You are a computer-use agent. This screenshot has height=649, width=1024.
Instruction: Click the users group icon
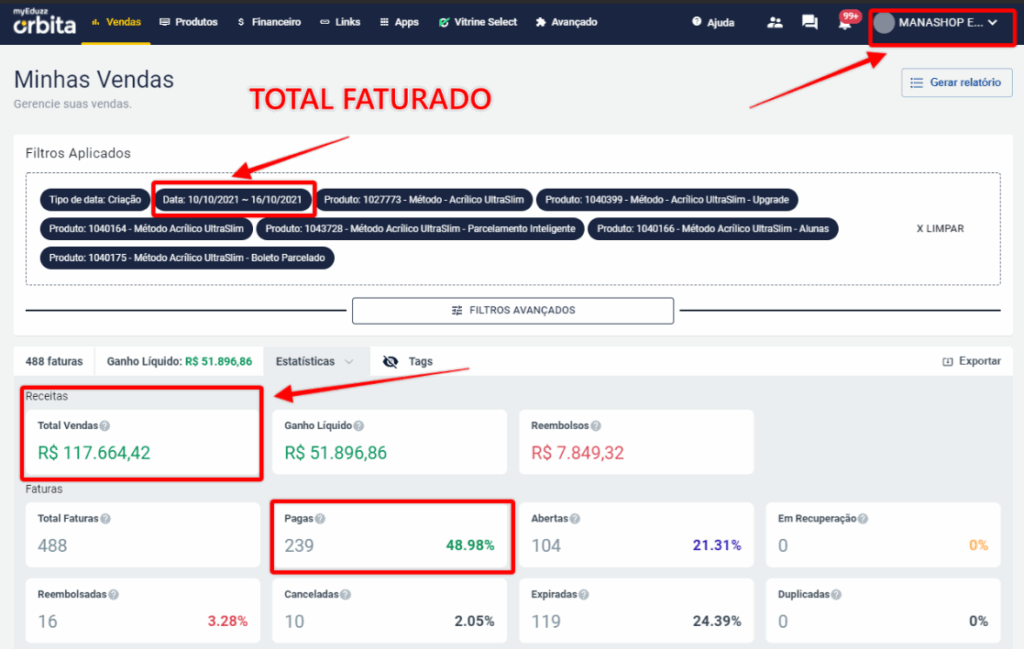(x=775, y=23)
